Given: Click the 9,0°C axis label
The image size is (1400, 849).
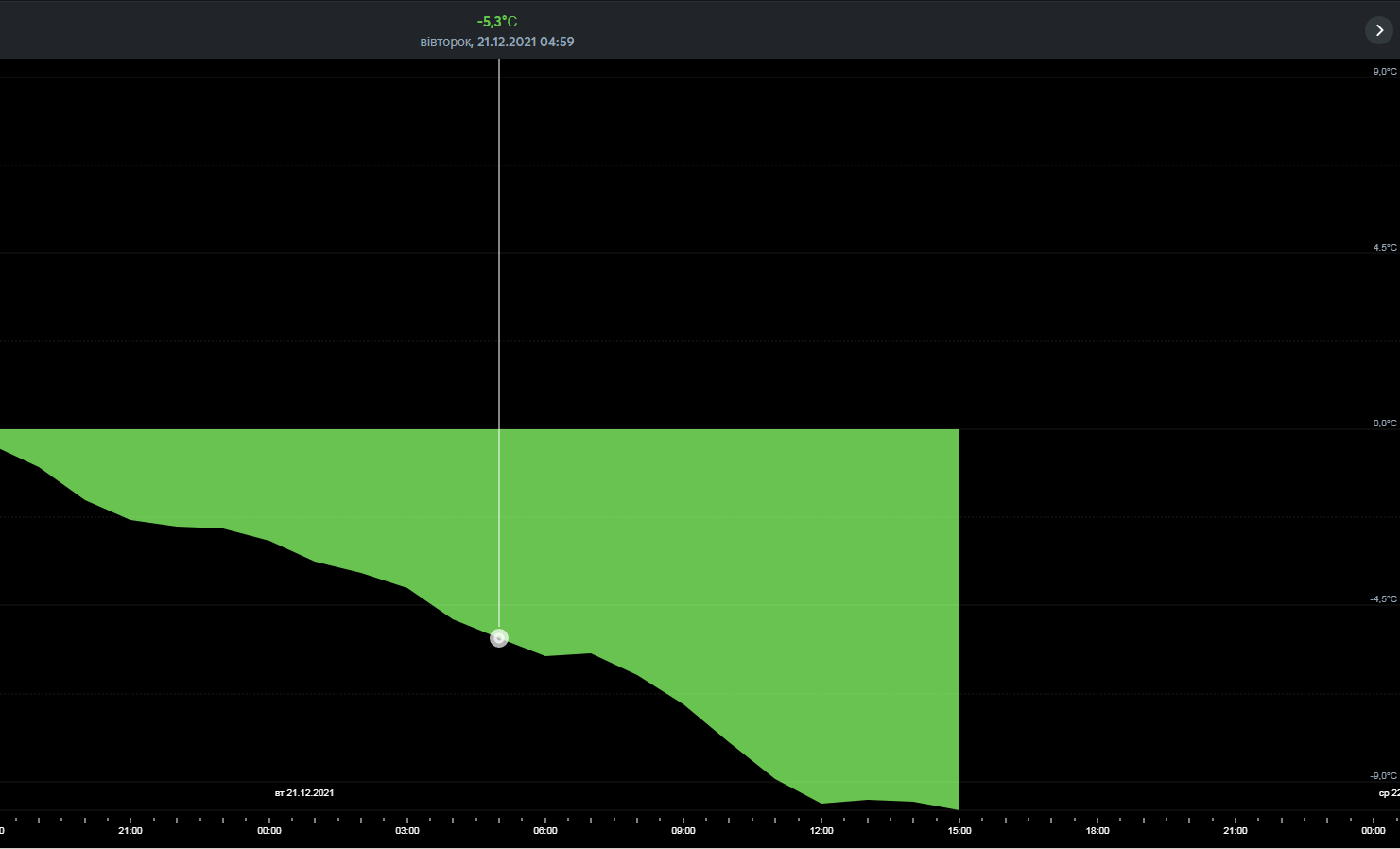Looking at the screenshot, I should coord(1385,72).
